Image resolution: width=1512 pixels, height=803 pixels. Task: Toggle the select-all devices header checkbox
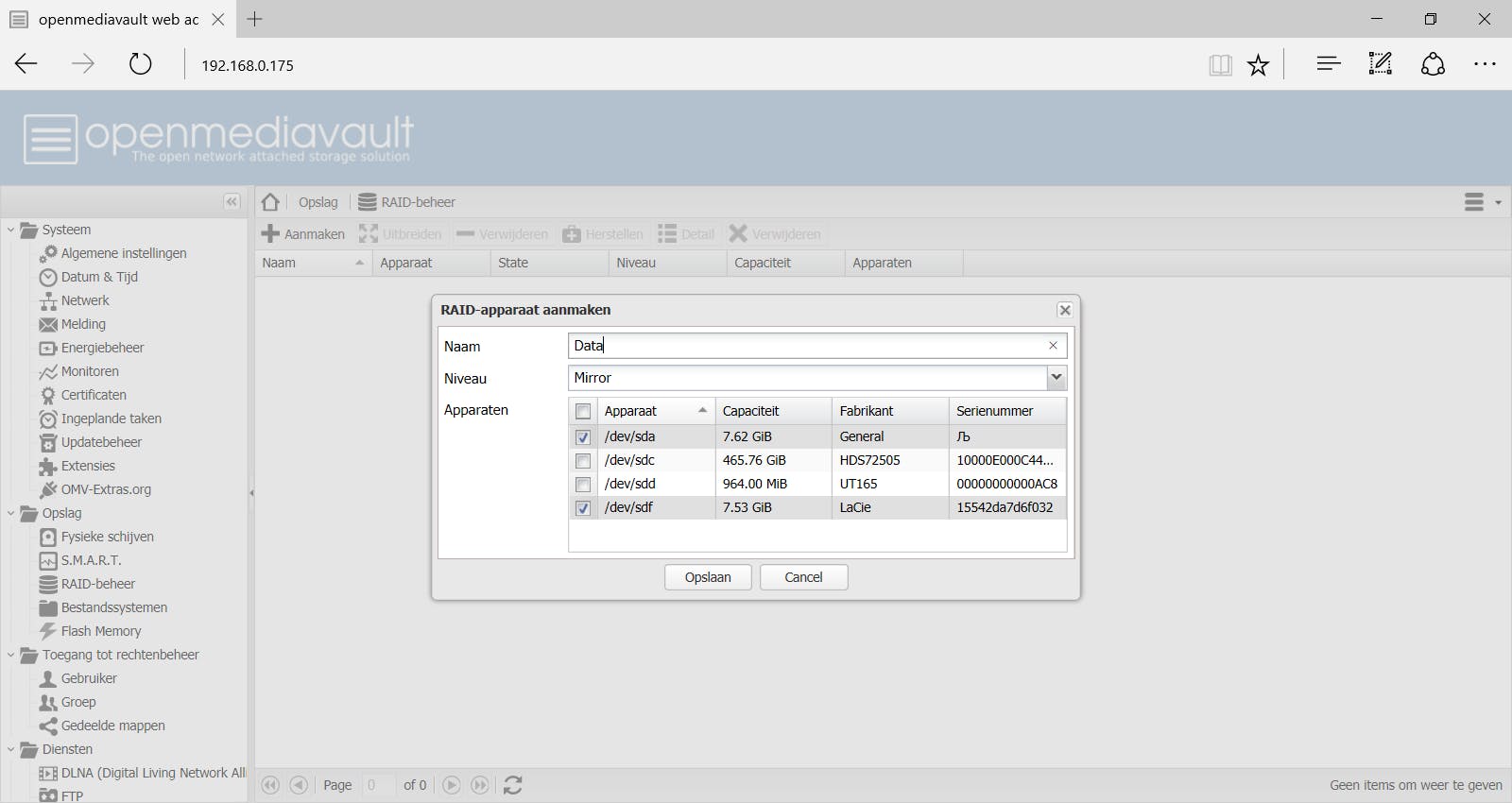[583, 411]
